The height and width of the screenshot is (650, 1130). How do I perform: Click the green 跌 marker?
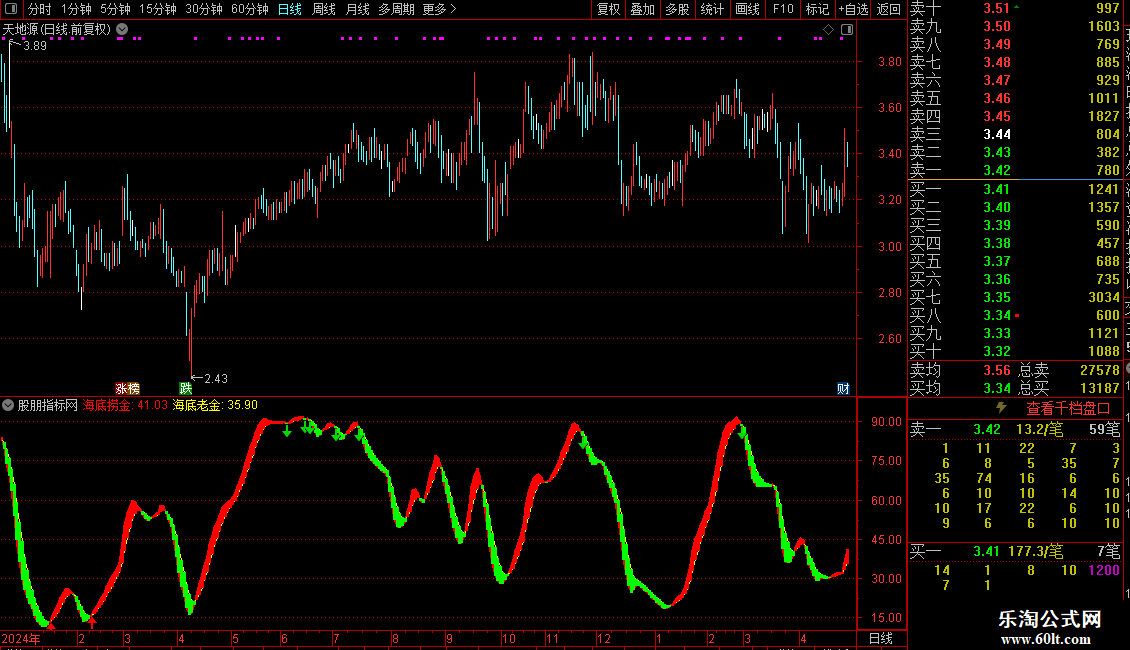click(x=186, y=388)
